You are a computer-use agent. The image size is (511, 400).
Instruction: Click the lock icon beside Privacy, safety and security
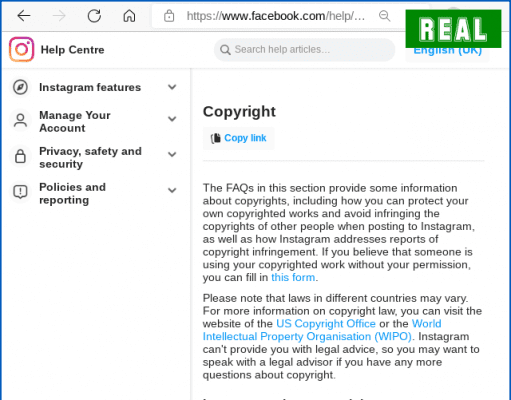pos(20,156)
